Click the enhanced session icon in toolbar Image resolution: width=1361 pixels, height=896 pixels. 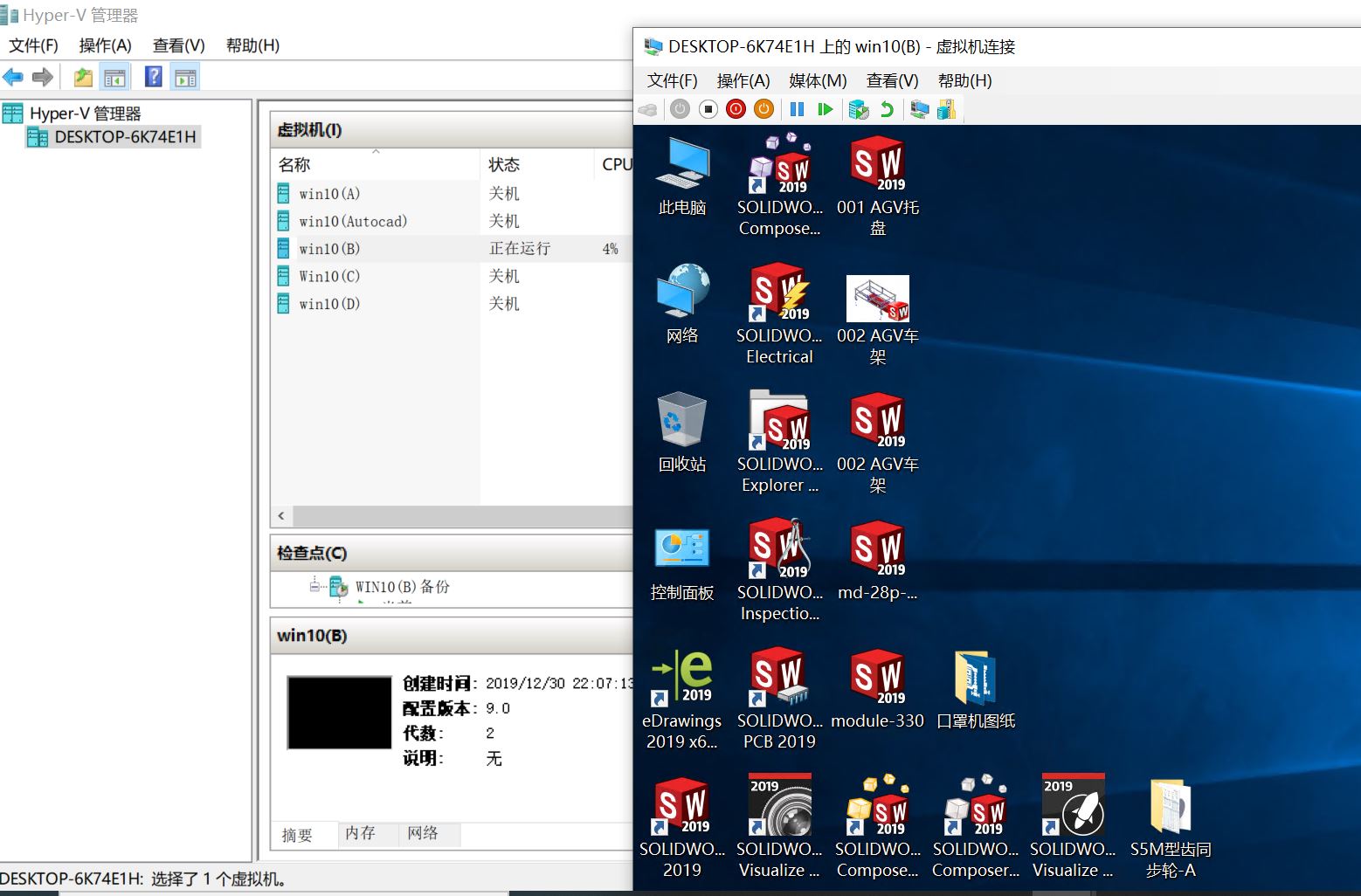tap(919, 109)
